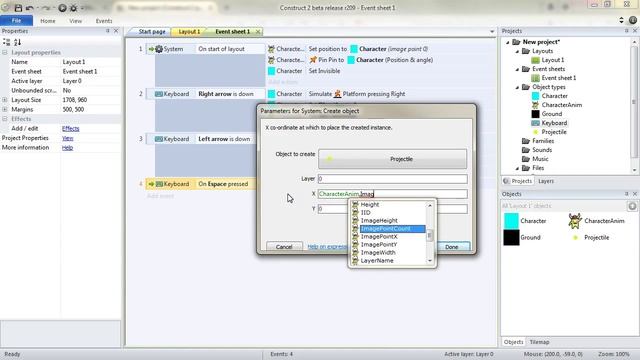Click Set Invisible action text
This screenshot has width=640, height=360.
point(324,71)
